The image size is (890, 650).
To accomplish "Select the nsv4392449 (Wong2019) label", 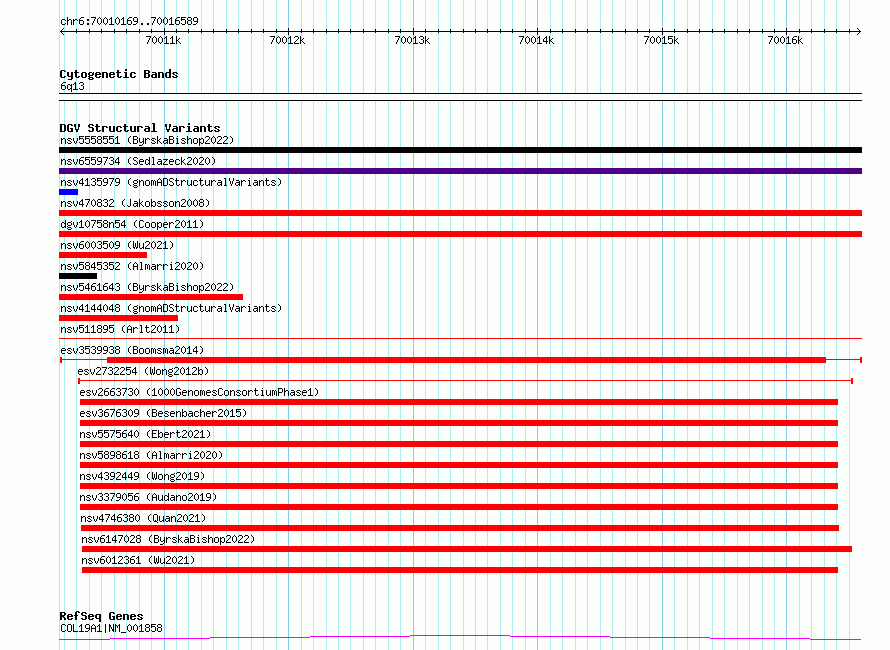I will [142, 476].
